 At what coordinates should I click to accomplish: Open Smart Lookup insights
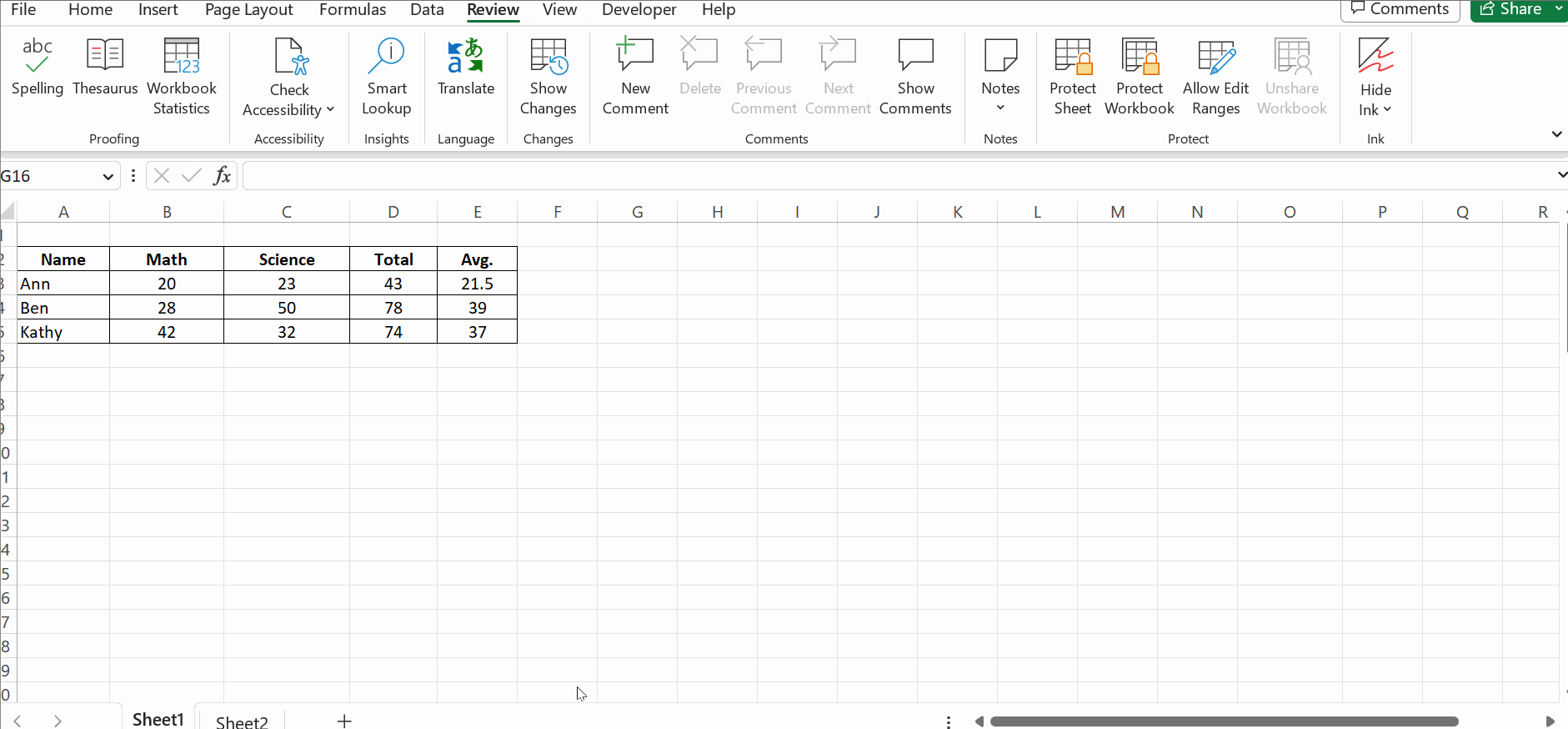coord(387,77)
